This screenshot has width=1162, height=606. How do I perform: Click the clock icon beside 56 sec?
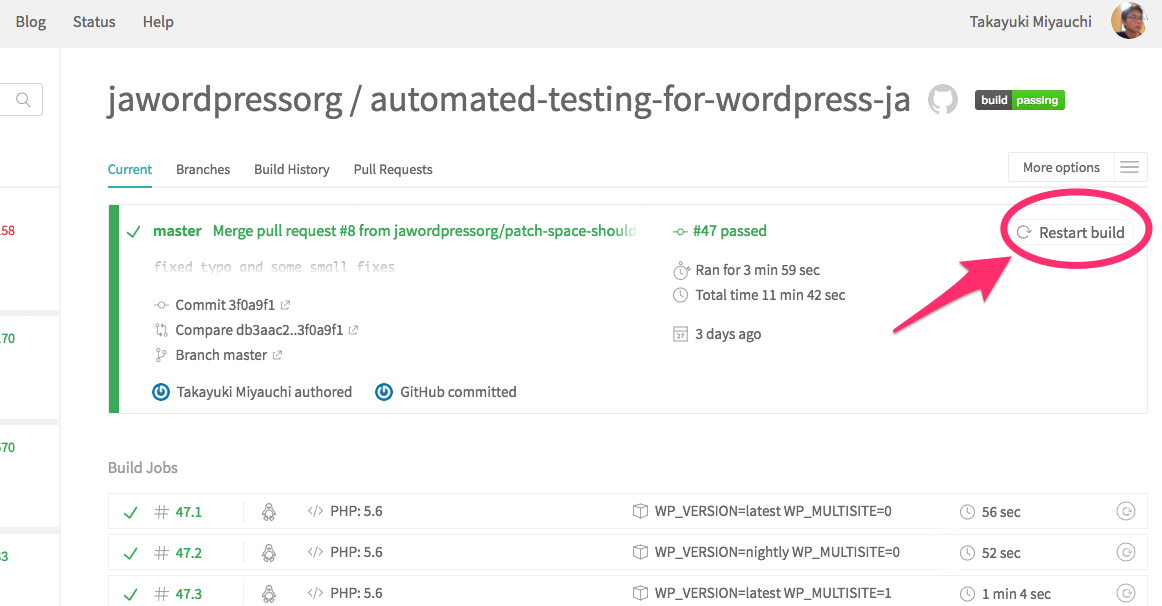click(967, 512)
